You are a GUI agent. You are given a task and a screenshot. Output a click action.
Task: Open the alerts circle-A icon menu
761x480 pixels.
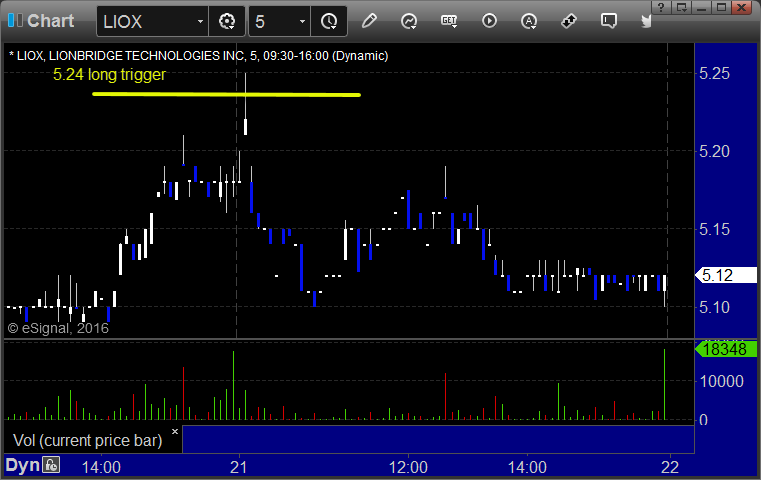529,21
